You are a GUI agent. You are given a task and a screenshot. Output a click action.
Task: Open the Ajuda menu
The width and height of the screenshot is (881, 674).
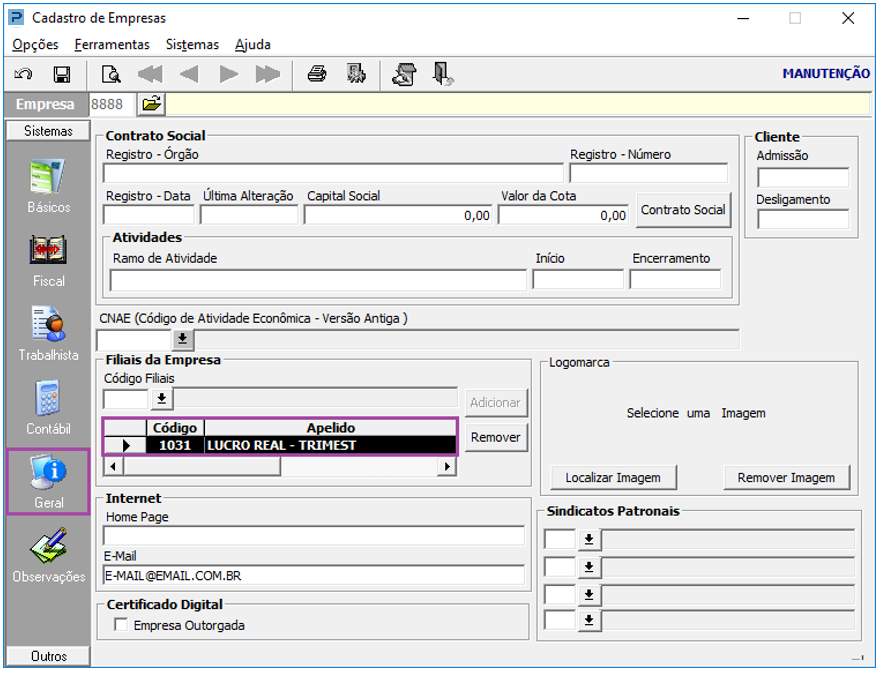253,44
